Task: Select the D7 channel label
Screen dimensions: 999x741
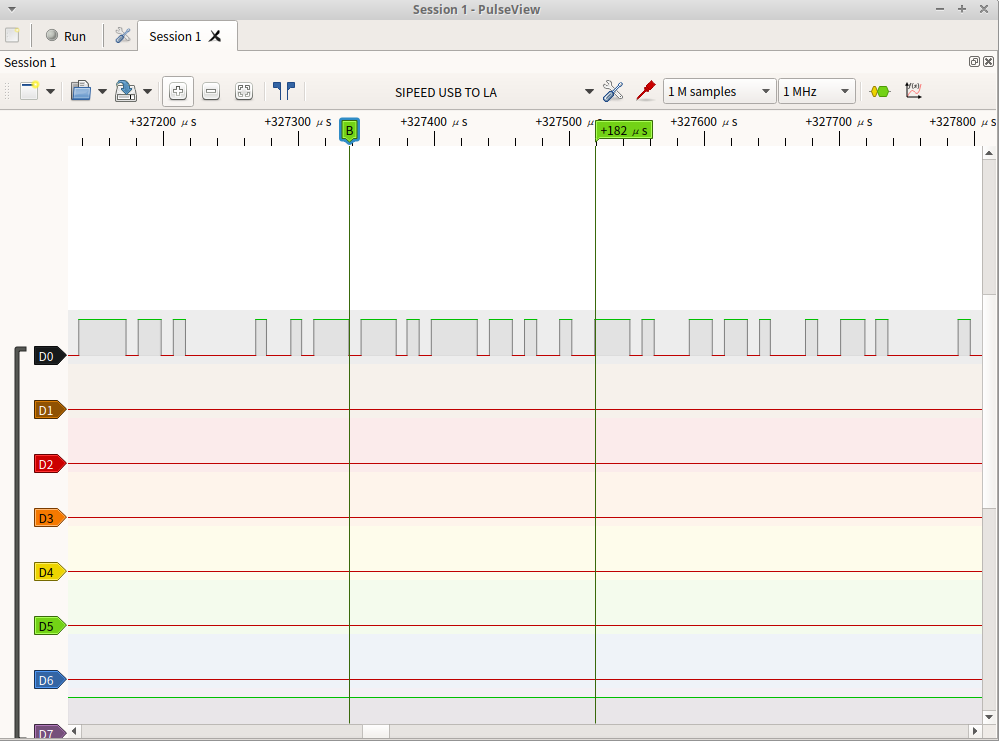Action: click(50, 732)
